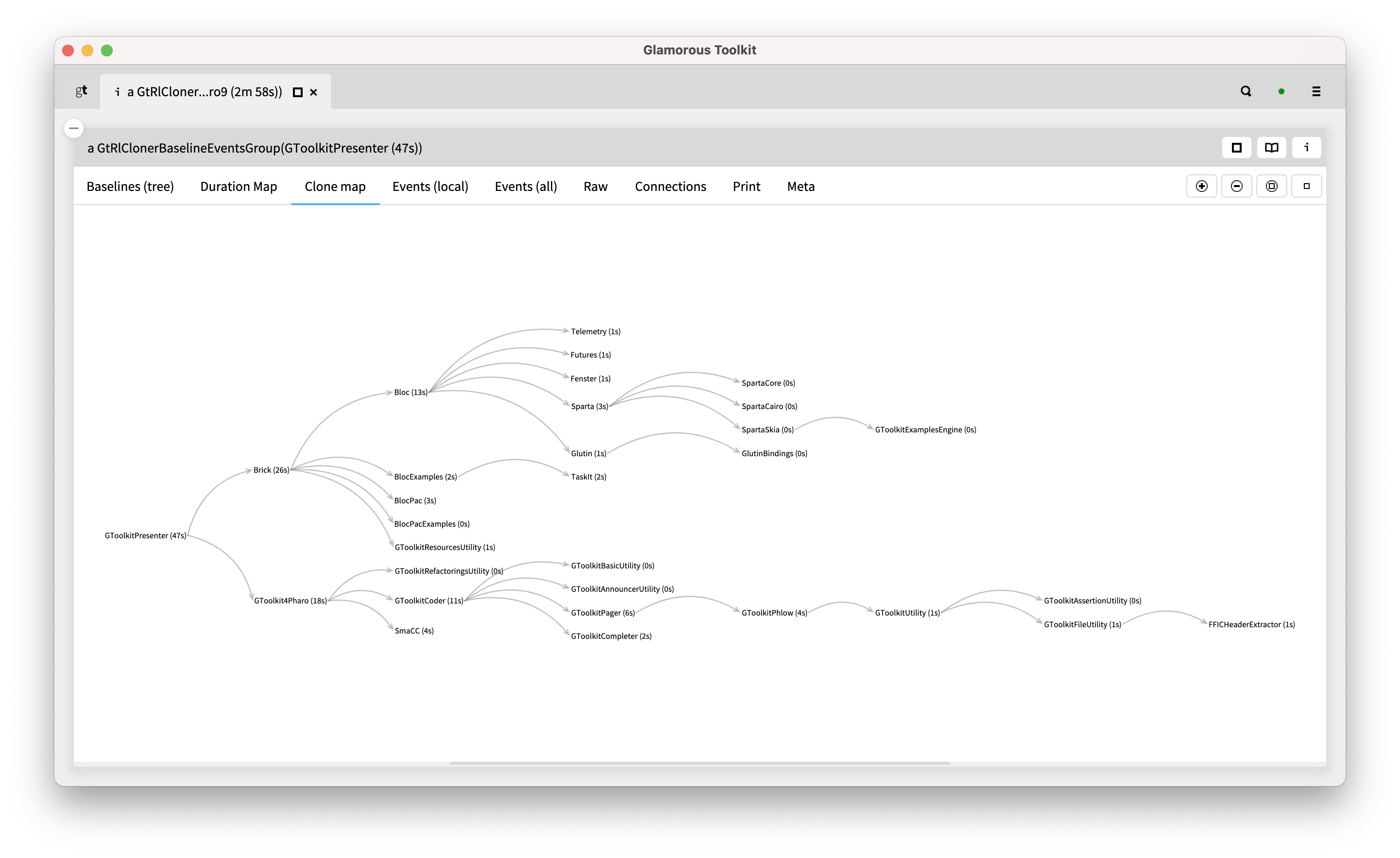Image resolution: width=1400 pixels, height=858 pixels.
Task: Open the Events (all) tab
Action: tap(525, 187)
